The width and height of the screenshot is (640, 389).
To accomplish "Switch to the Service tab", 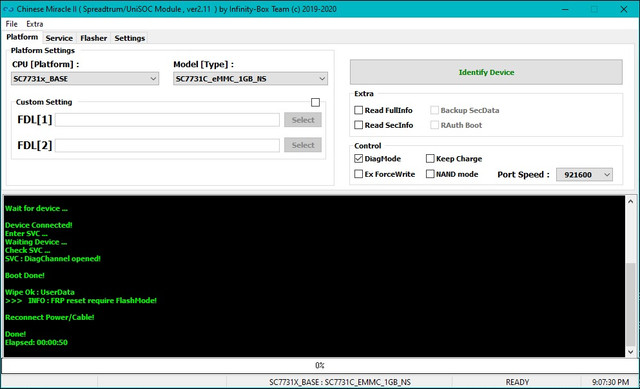I will tap(59, 38).
